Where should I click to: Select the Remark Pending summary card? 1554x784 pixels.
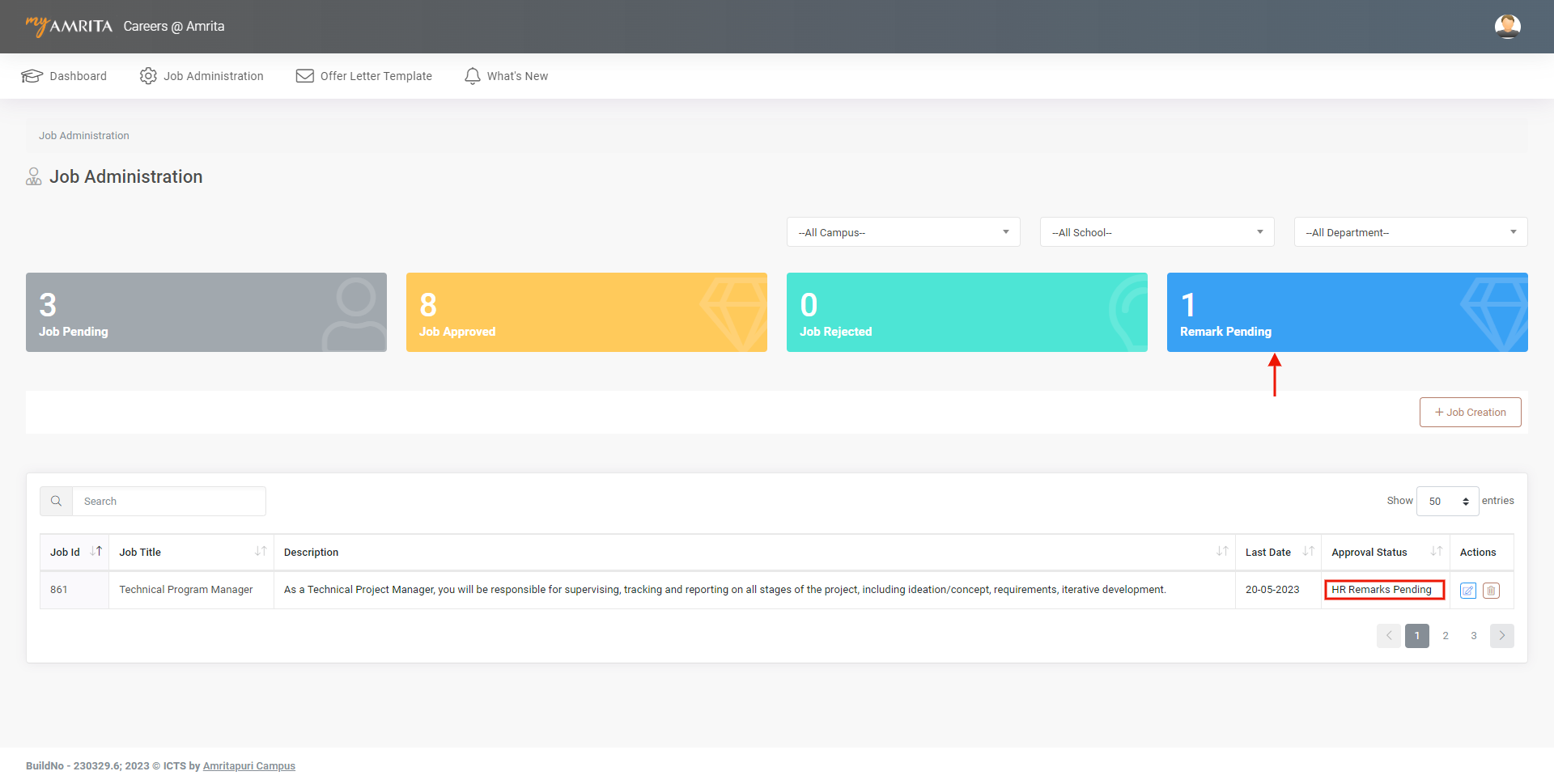[1347, 312]
